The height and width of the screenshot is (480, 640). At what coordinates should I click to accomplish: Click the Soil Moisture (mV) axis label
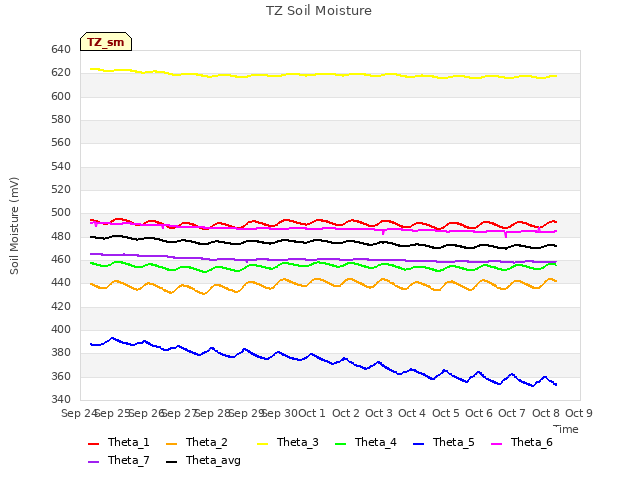[14, 226]
